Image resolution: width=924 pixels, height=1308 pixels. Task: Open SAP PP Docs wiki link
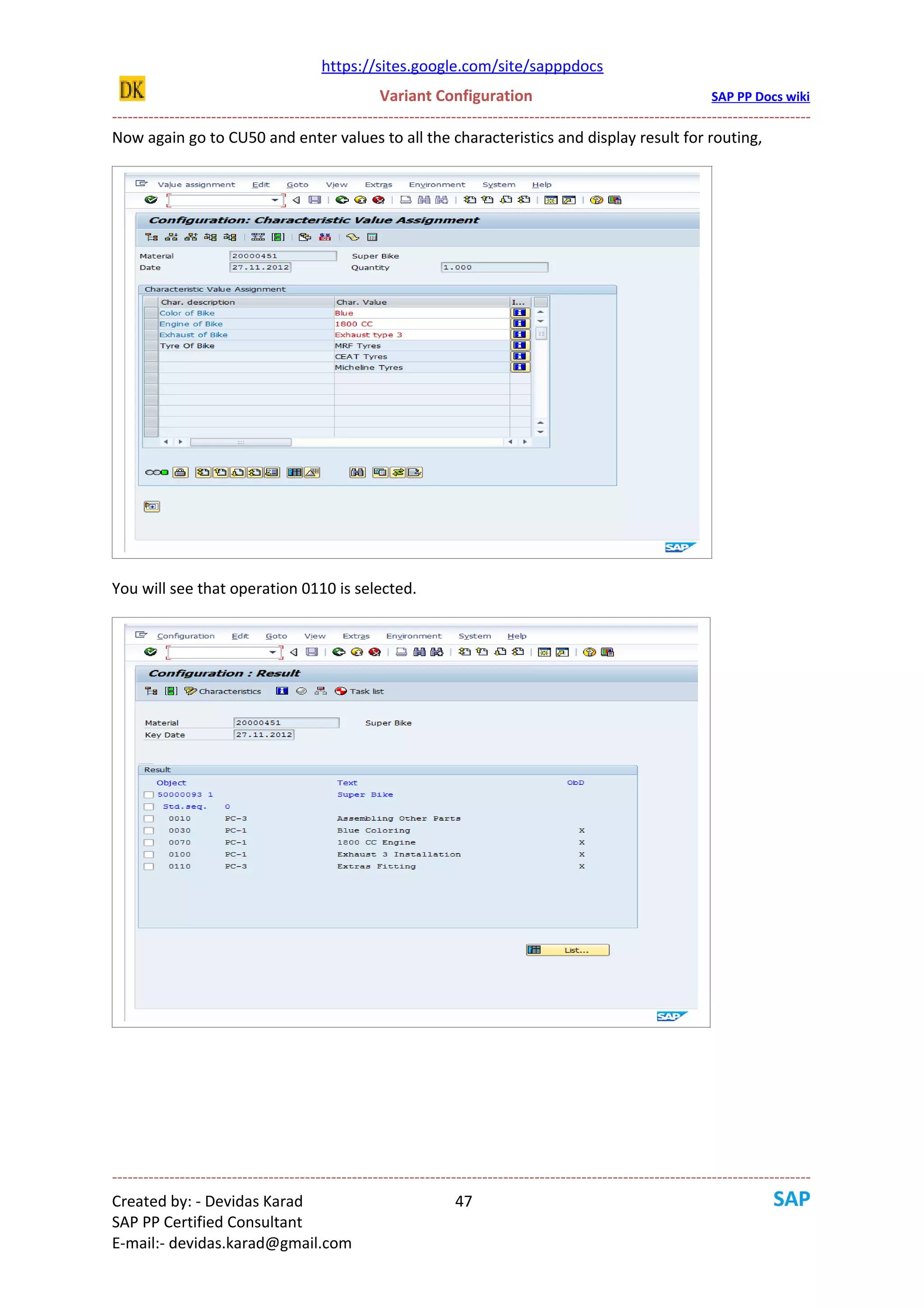761,97
